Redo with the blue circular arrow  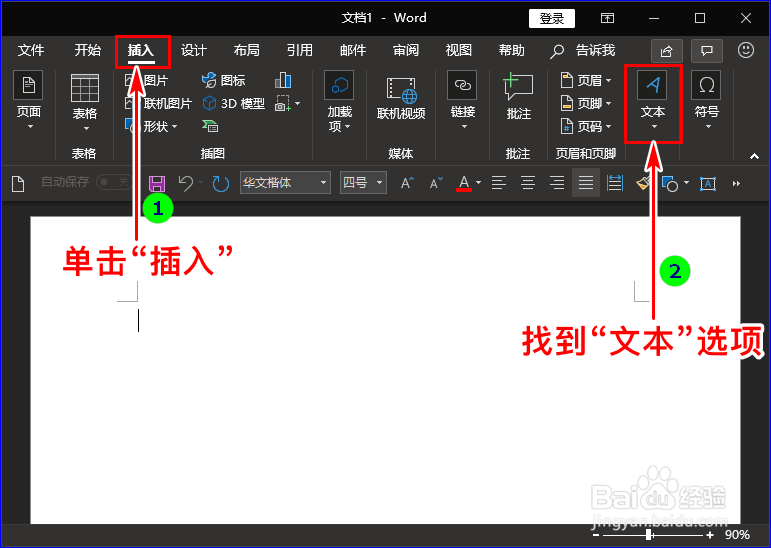click(x=221, y=183)
